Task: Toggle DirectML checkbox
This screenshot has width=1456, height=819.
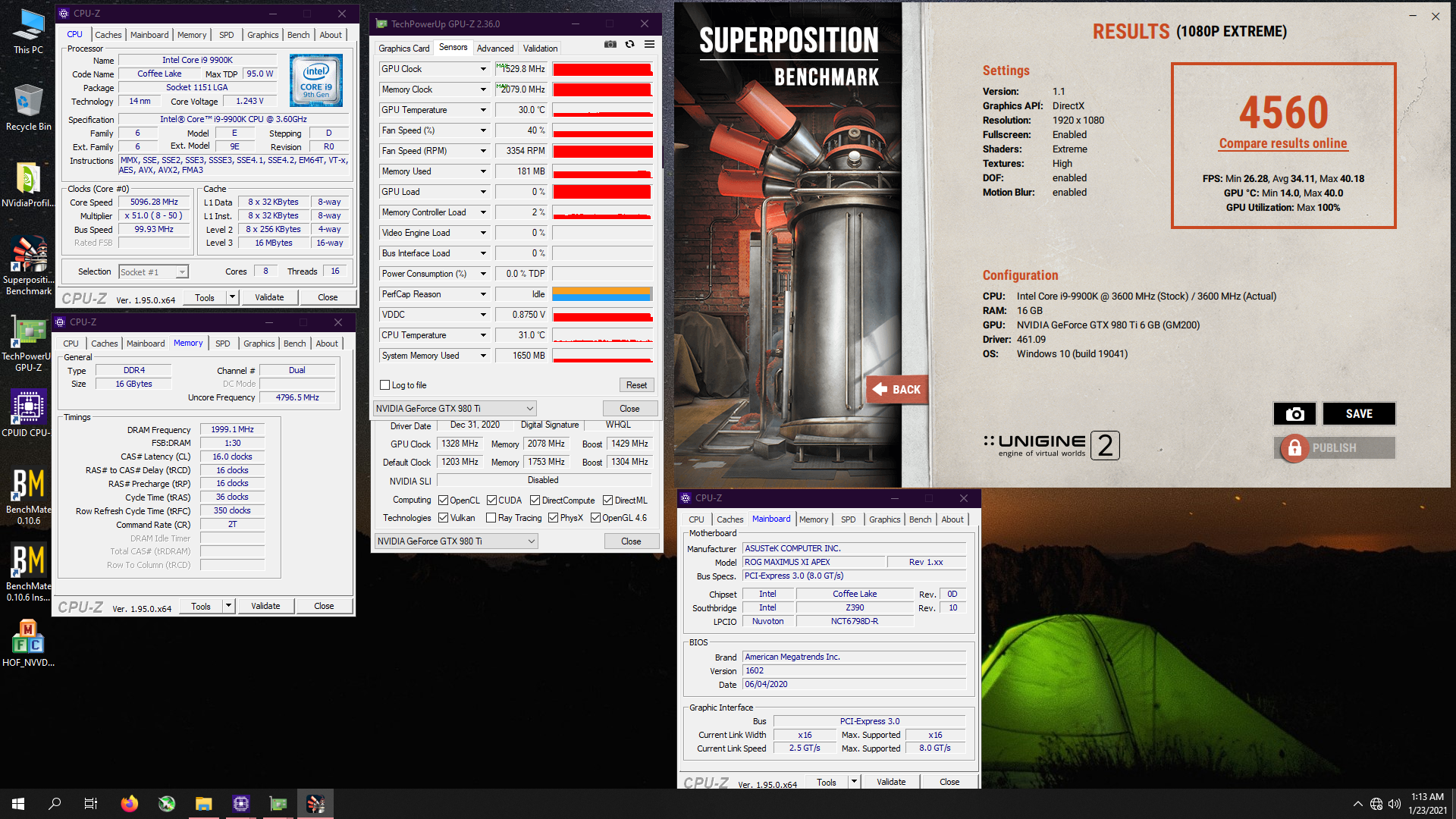Action: [x=607, y=500]
